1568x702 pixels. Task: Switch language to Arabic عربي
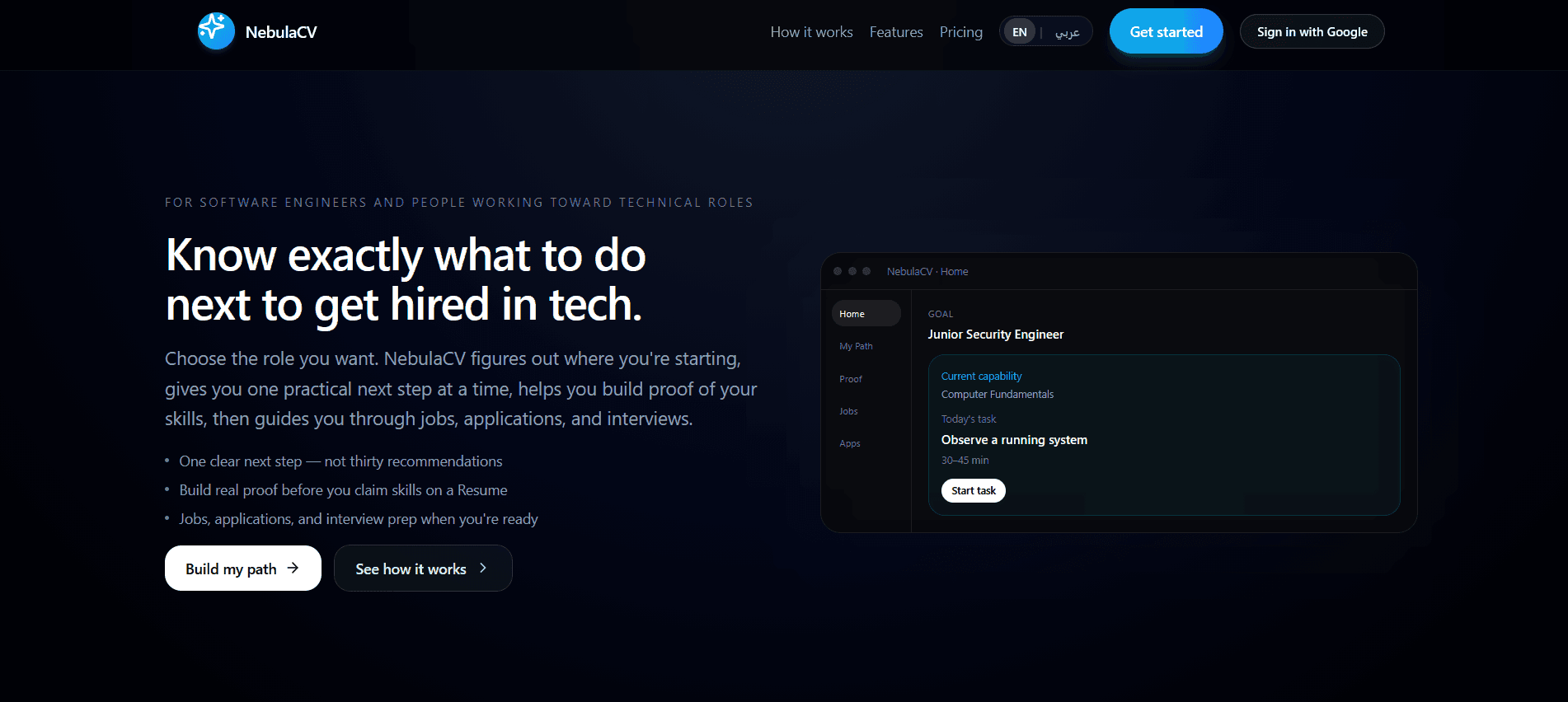click(1068, 32)
